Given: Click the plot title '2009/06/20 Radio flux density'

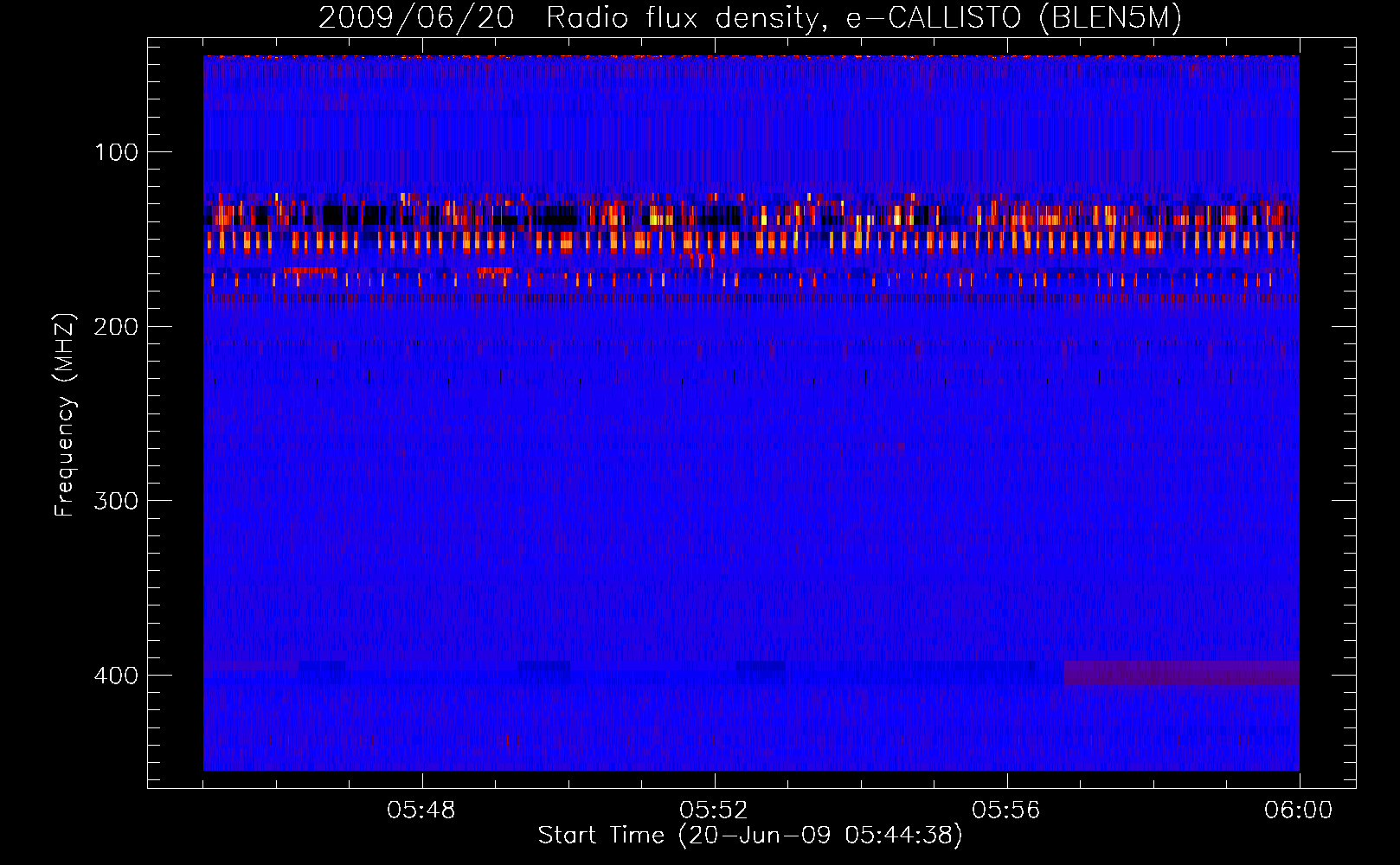Looking at the screenshot, I should 568,18.
